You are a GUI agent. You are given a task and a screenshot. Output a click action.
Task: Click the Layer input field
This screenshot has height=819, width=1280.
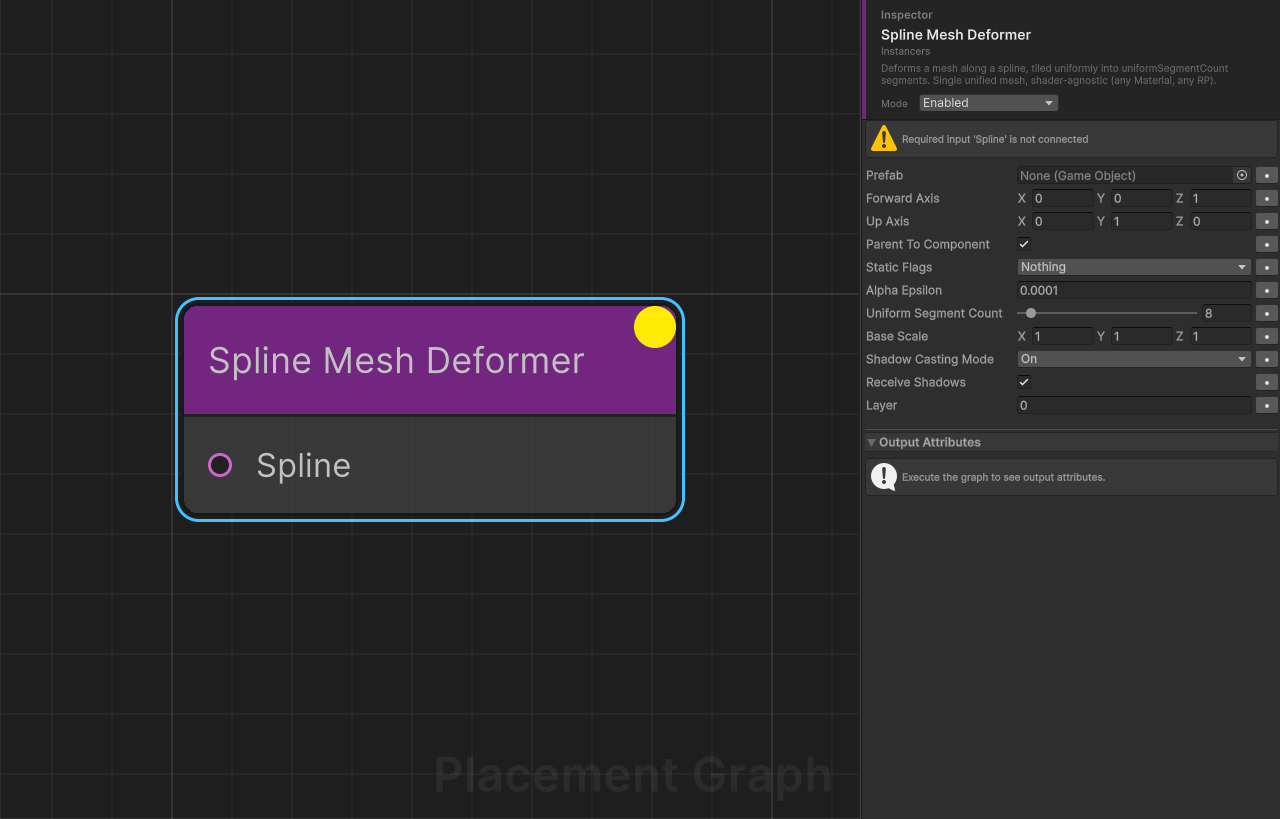click(1134, 405)
